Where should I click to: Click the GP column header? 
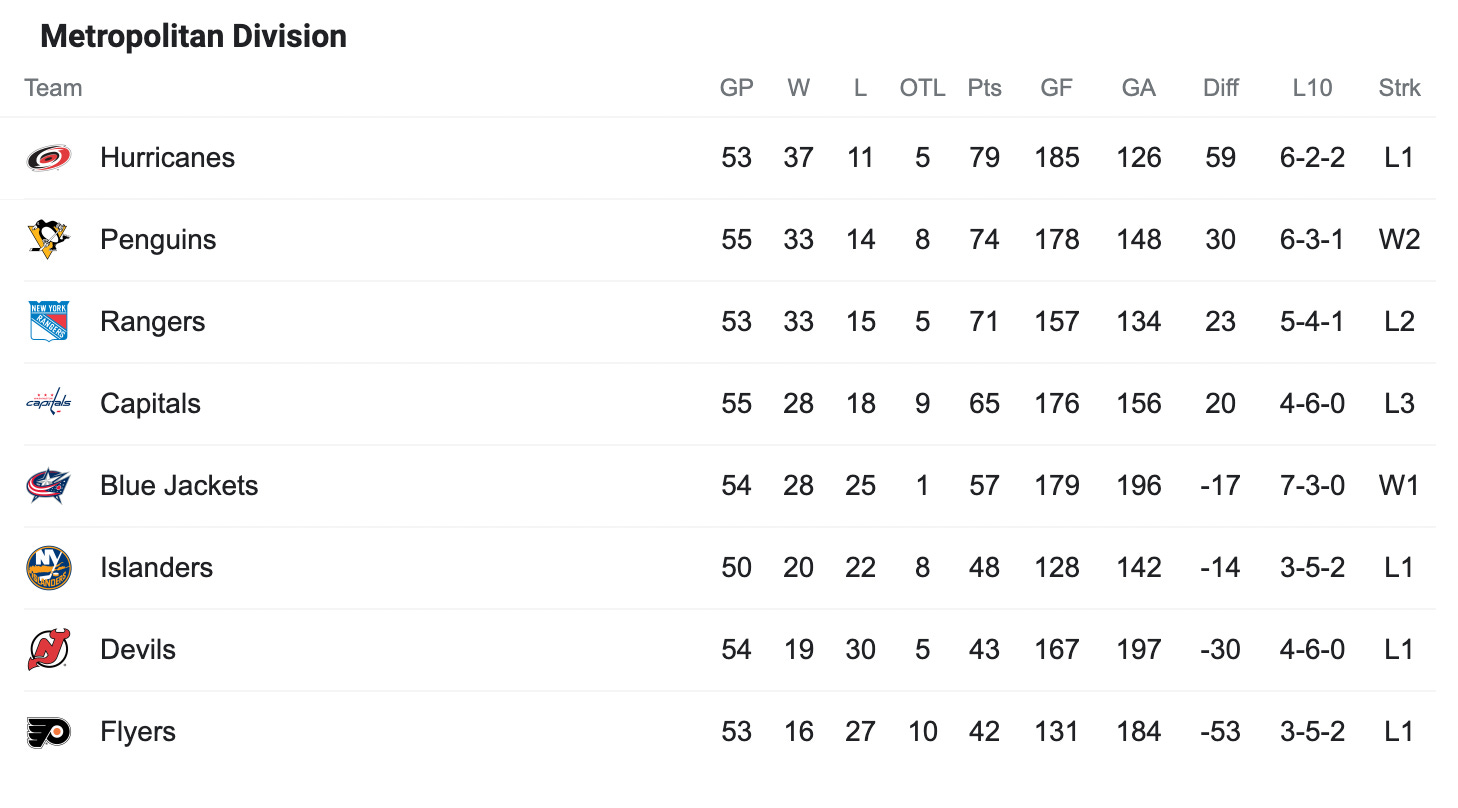pyautogui.click(x=736, y=88)
